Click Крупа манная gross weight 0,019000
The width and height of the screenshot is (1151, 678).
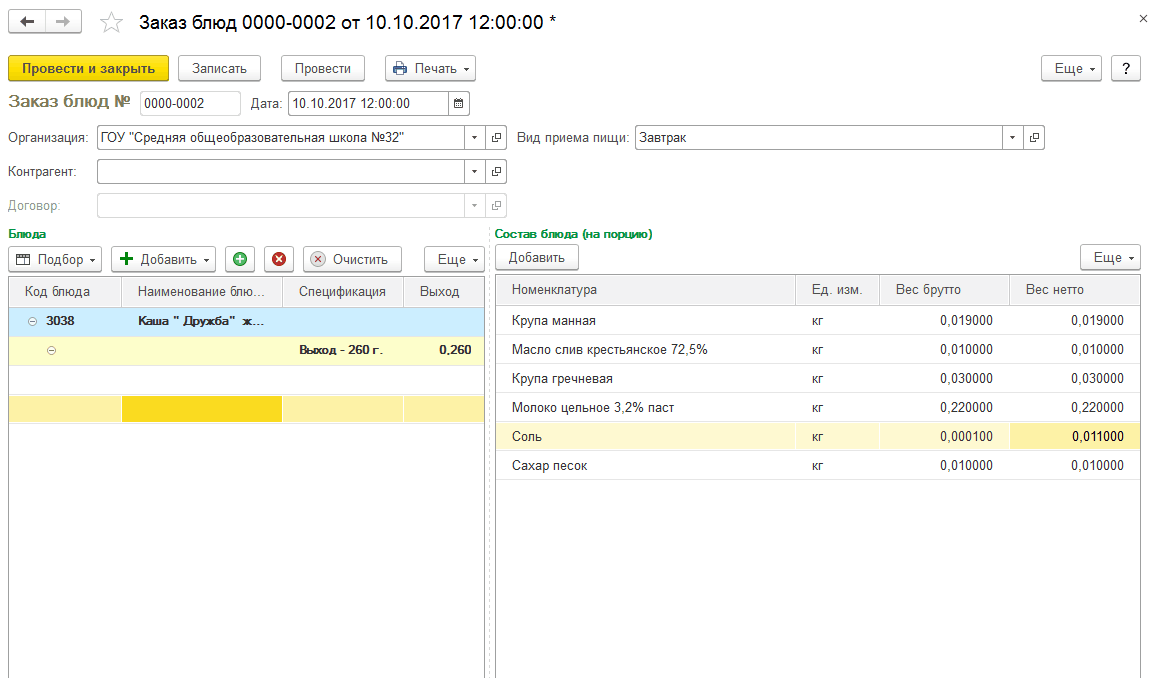(944, 321)
